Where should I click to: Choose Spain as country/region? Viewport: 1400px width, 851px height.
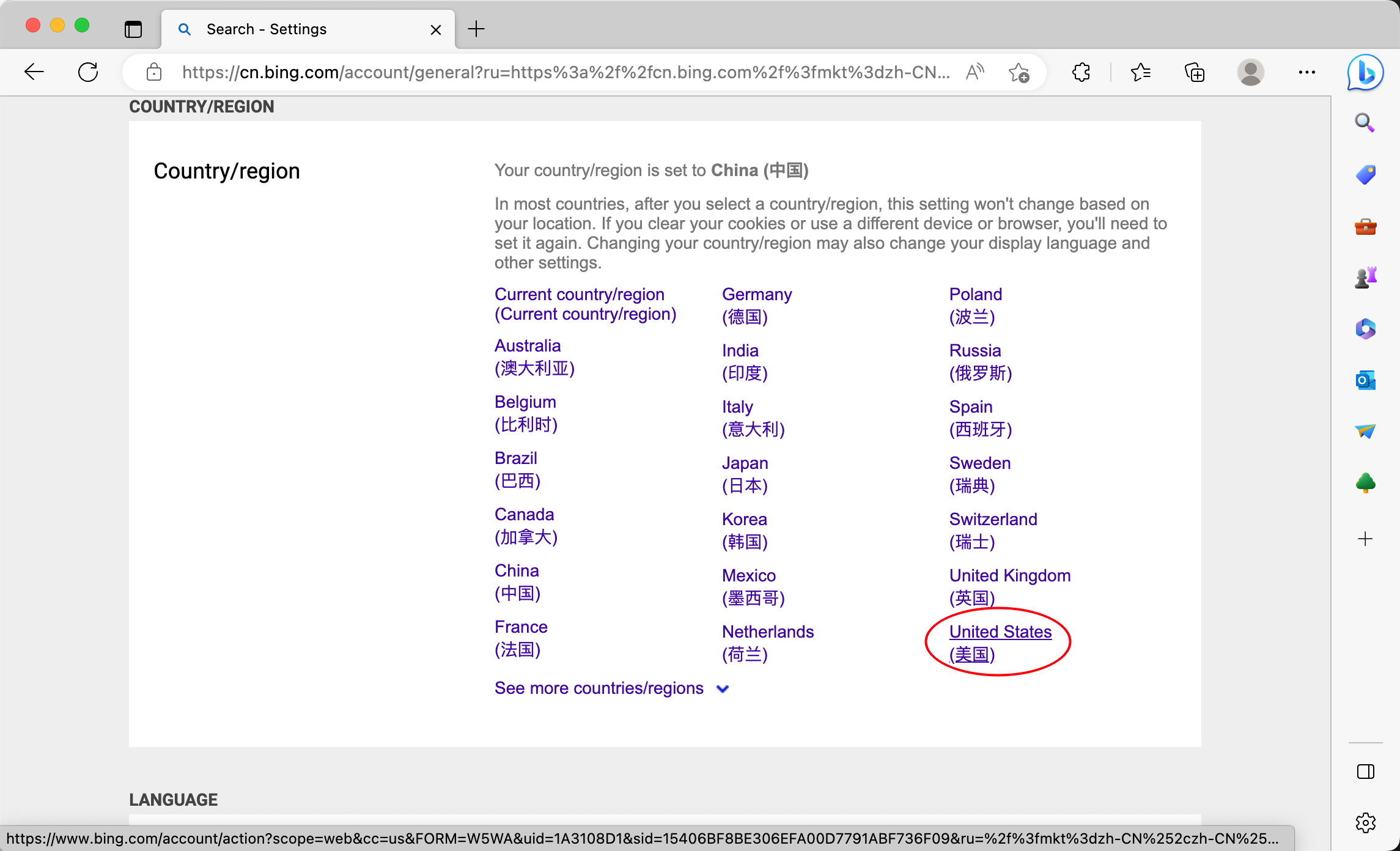point(981,418)
